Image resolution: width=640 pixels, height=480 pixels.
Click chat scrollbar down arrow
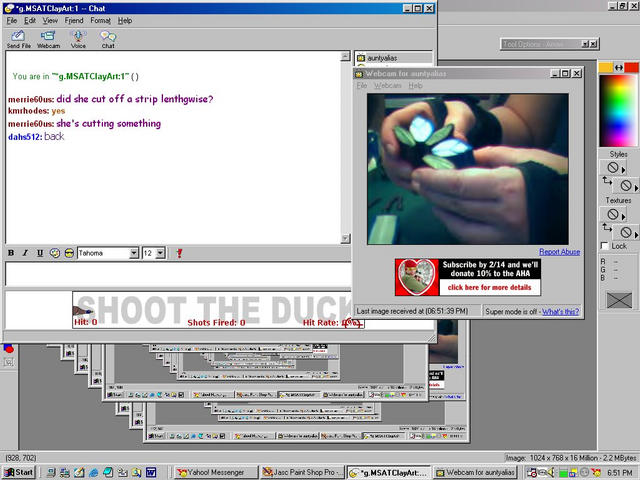click(345, 238)
